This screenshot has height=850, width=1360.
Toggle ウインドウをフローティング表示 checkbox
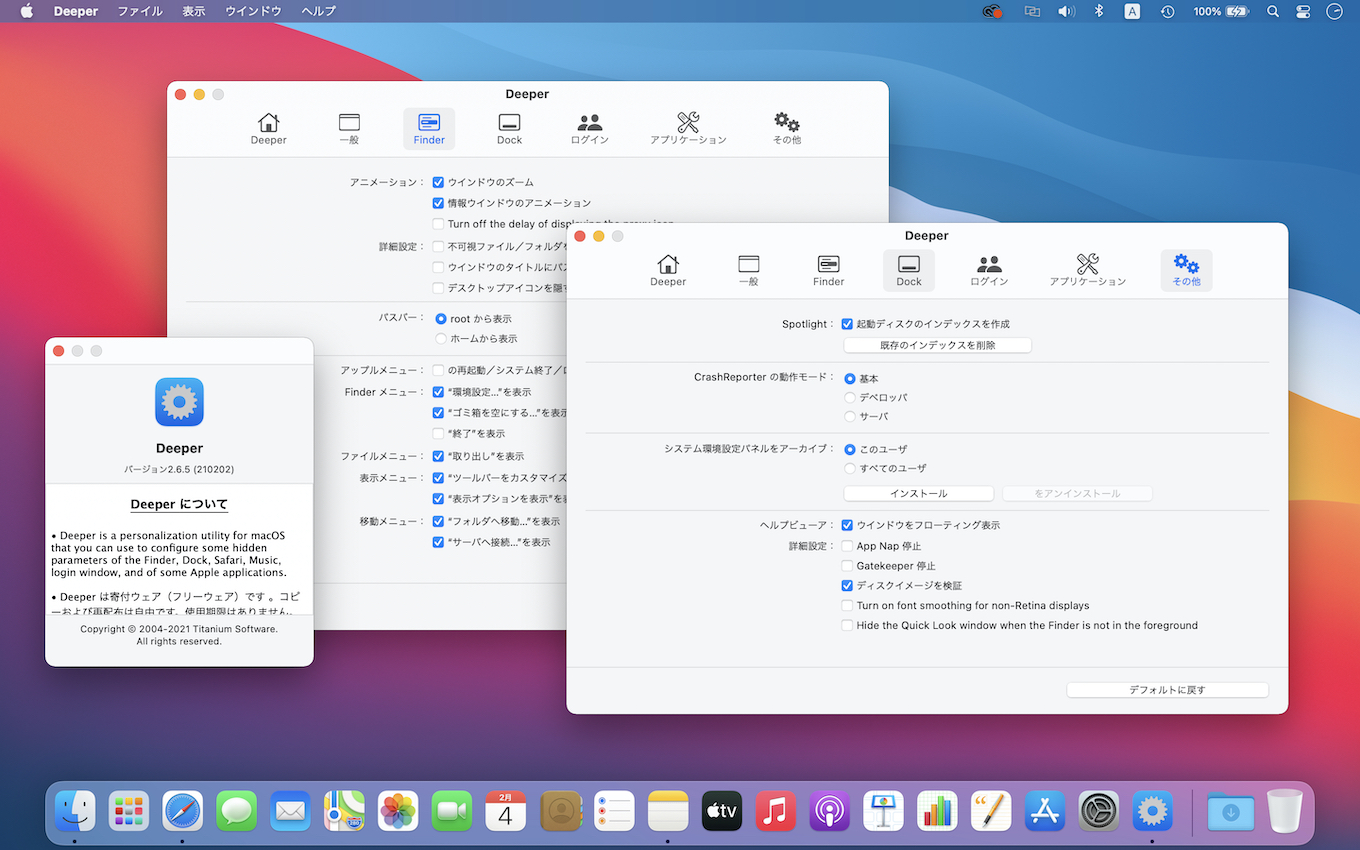[847, 525]
